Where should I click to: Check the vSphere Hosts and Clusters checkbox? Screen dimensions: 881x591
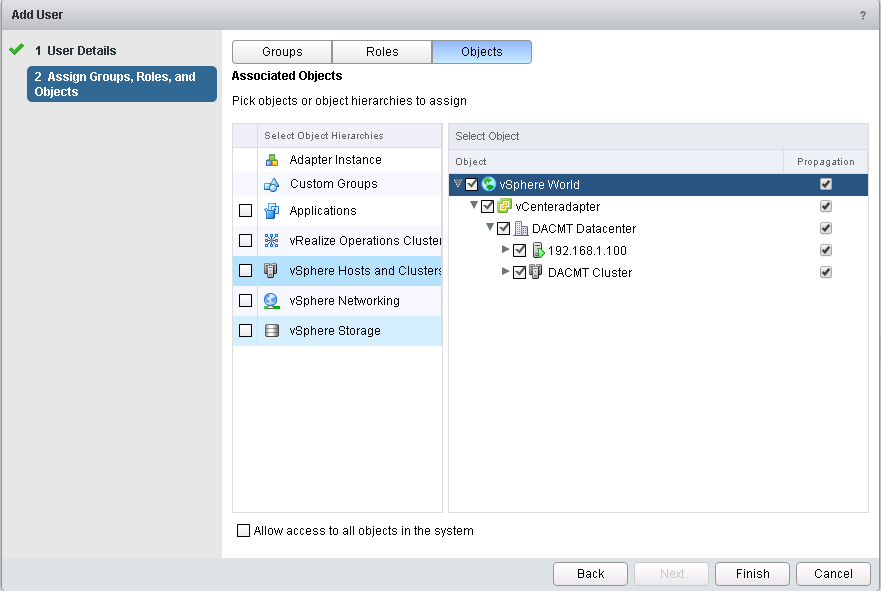click(246, 271)
